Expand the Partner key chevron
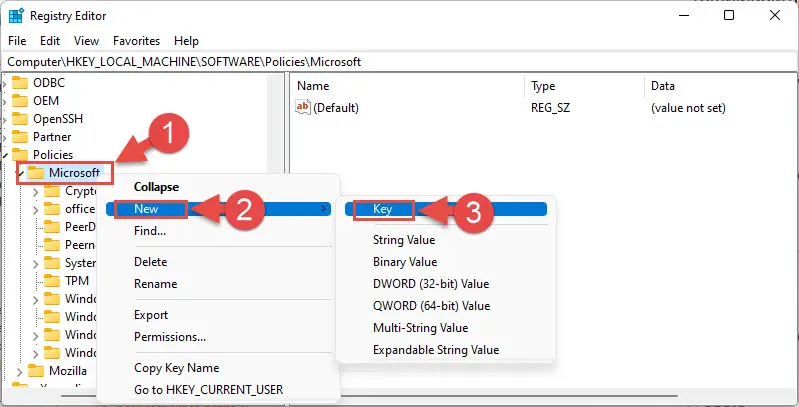Screen dimensions: 799x407 pos(4,137)
